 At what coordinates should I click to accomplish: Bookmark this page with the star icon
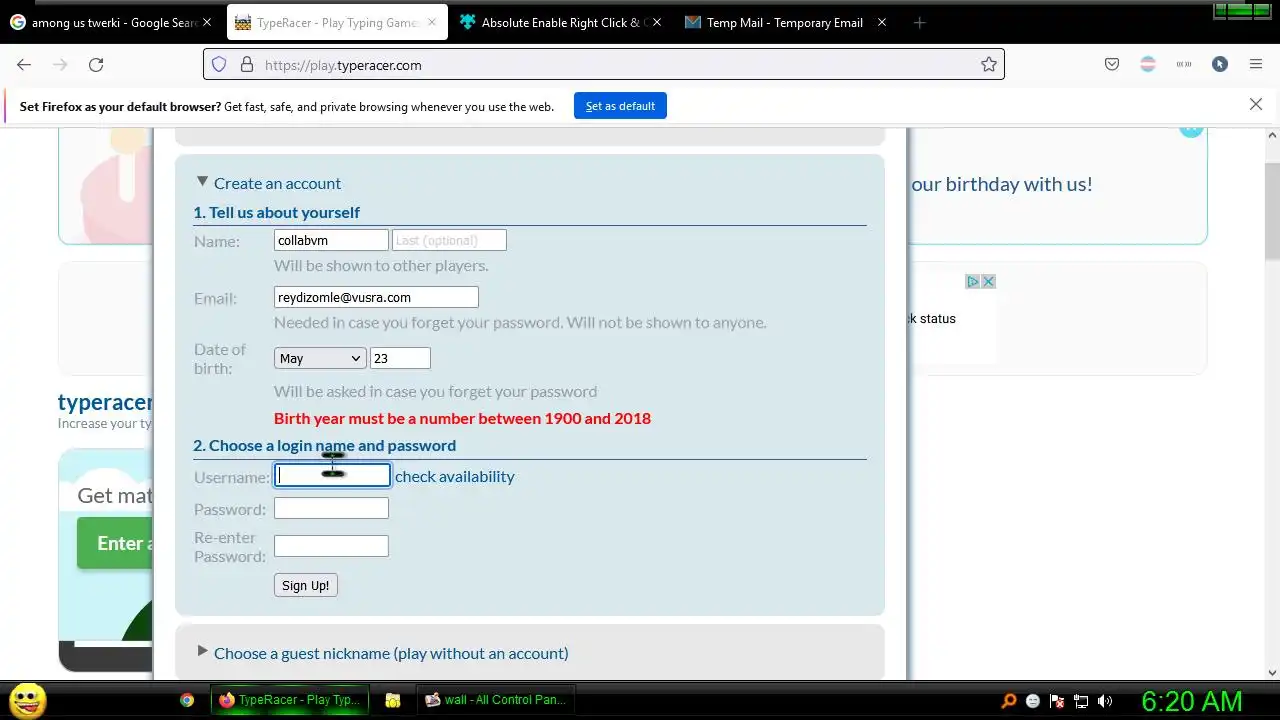click(x=988, y=64)
